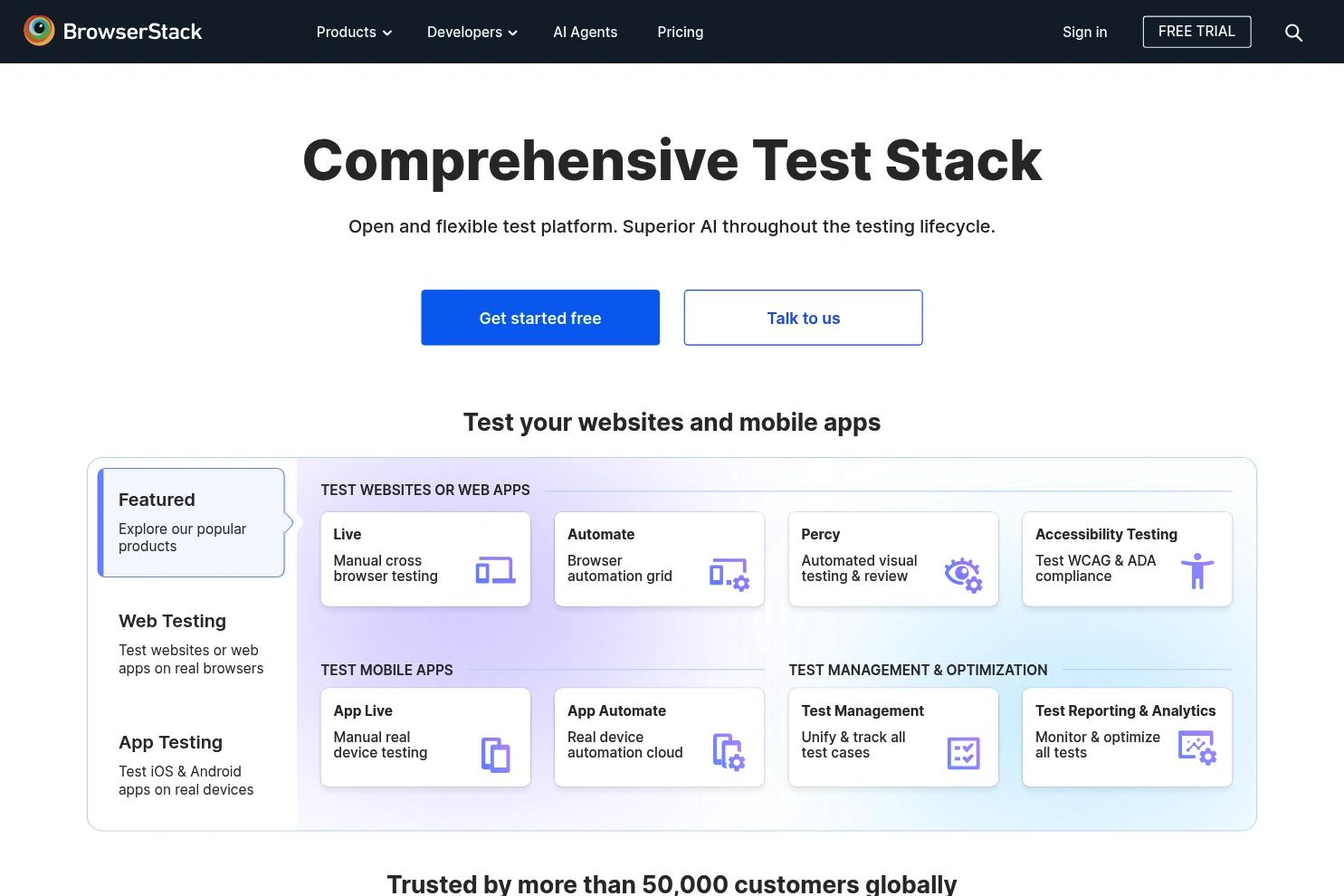Click the Test Reporting & Analytics chart icon

pos(1196,748)
